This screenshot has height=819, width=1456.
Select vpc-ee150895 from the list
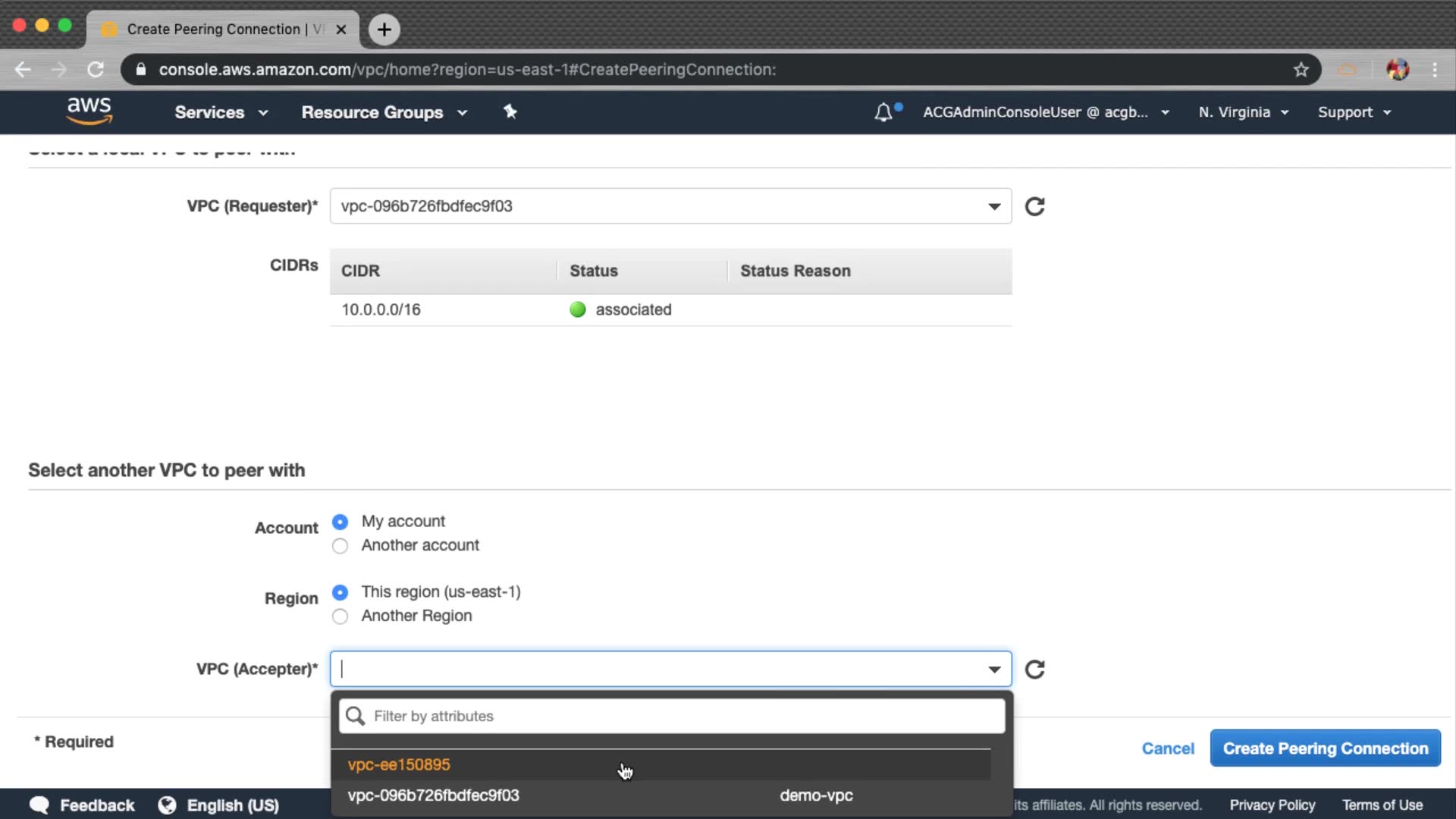tap(399, 764)
